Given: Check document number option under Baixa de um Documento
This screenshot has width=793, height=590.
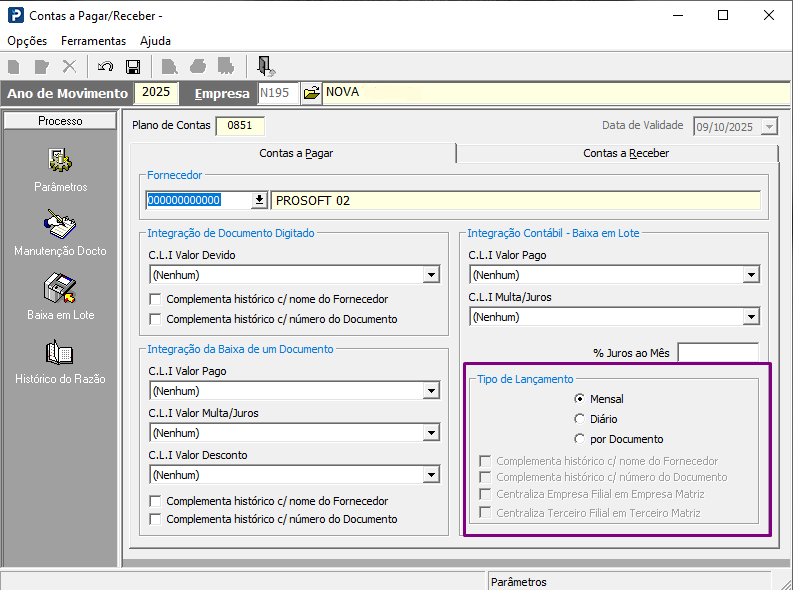Looking at the screenshot, I should 155,519.
